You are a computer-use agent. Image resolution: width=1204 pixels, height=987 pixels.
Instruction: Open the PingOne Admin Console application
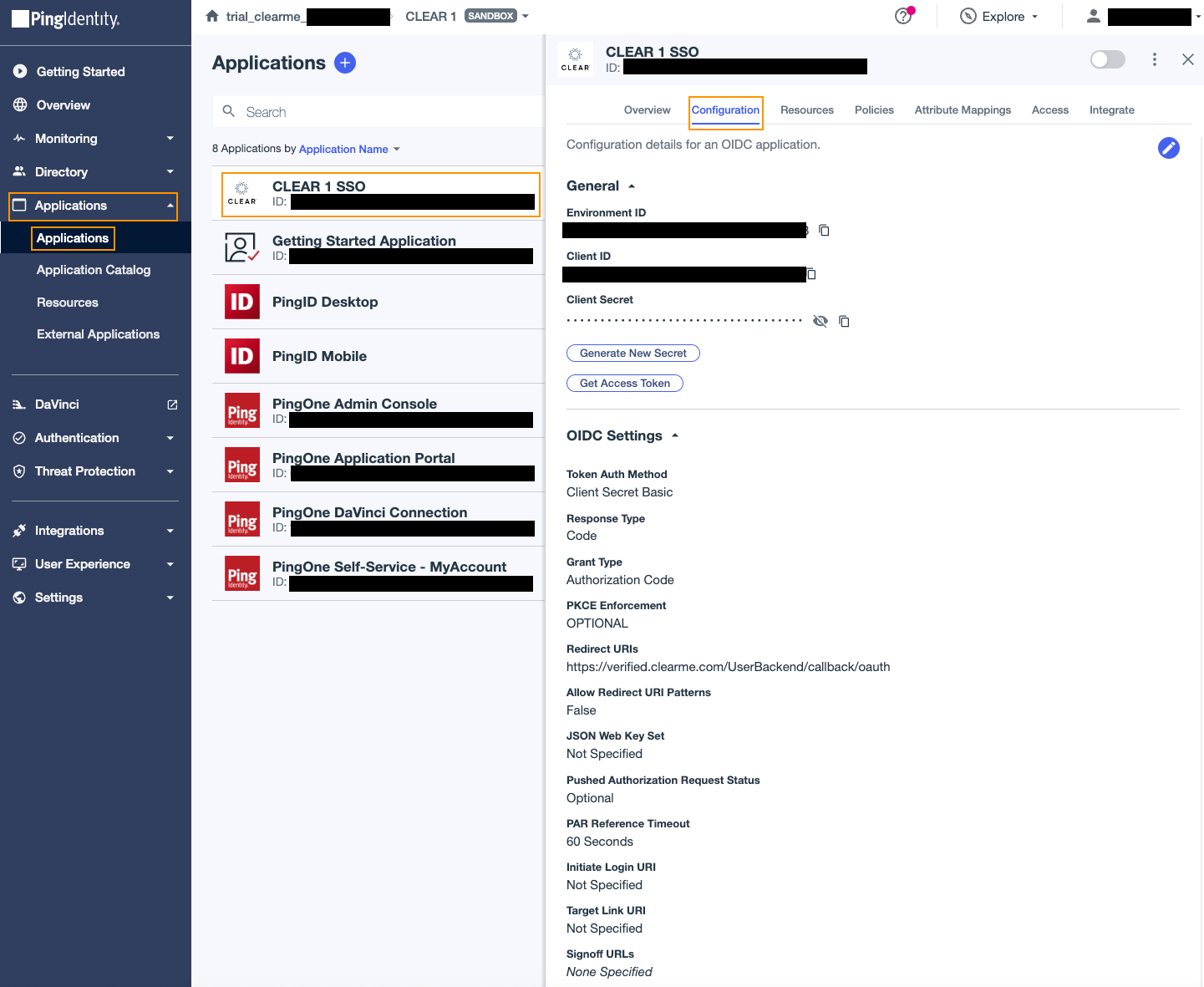tap(378, 410)
